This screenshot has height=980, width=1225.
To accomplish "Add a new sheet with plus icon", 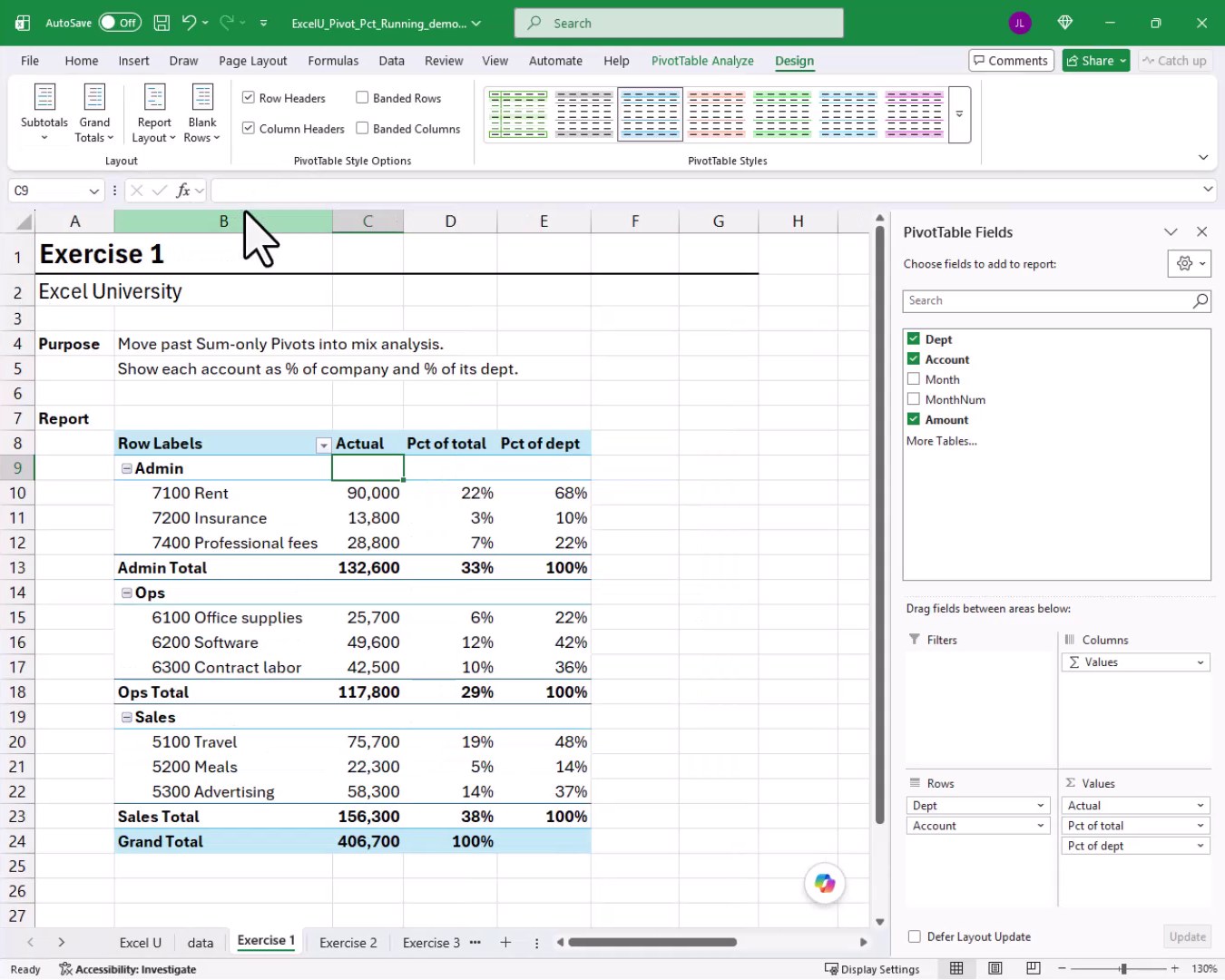I will (x=505, y=942).
